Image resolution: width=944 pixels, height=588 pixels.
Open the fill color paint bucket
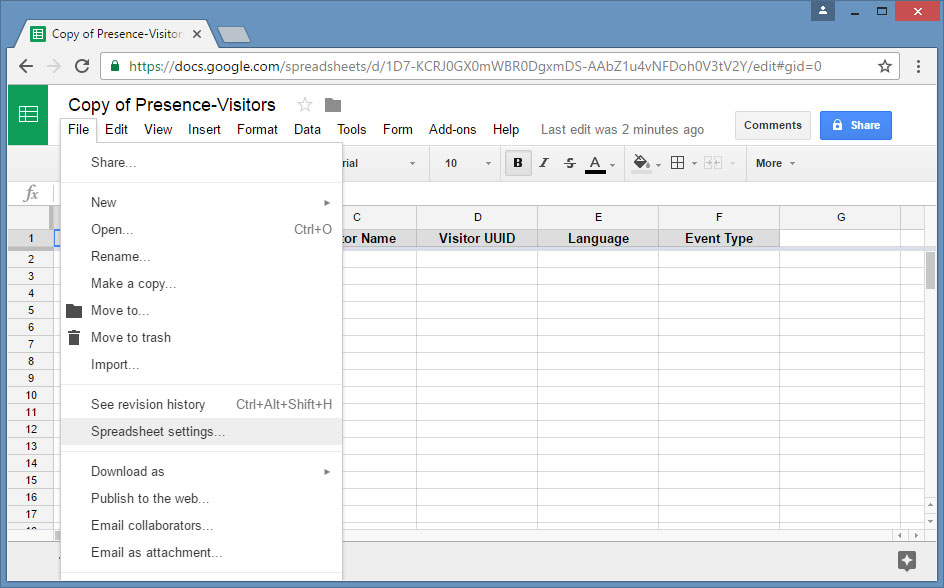pyautogui.click(x=642, y=163)
